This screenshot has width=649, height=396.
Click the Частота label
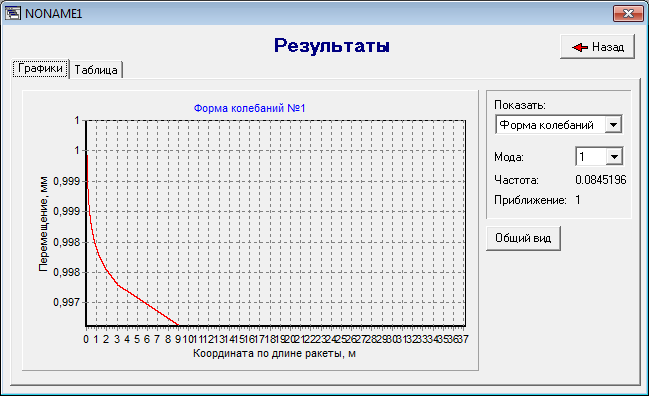(516, 180)
